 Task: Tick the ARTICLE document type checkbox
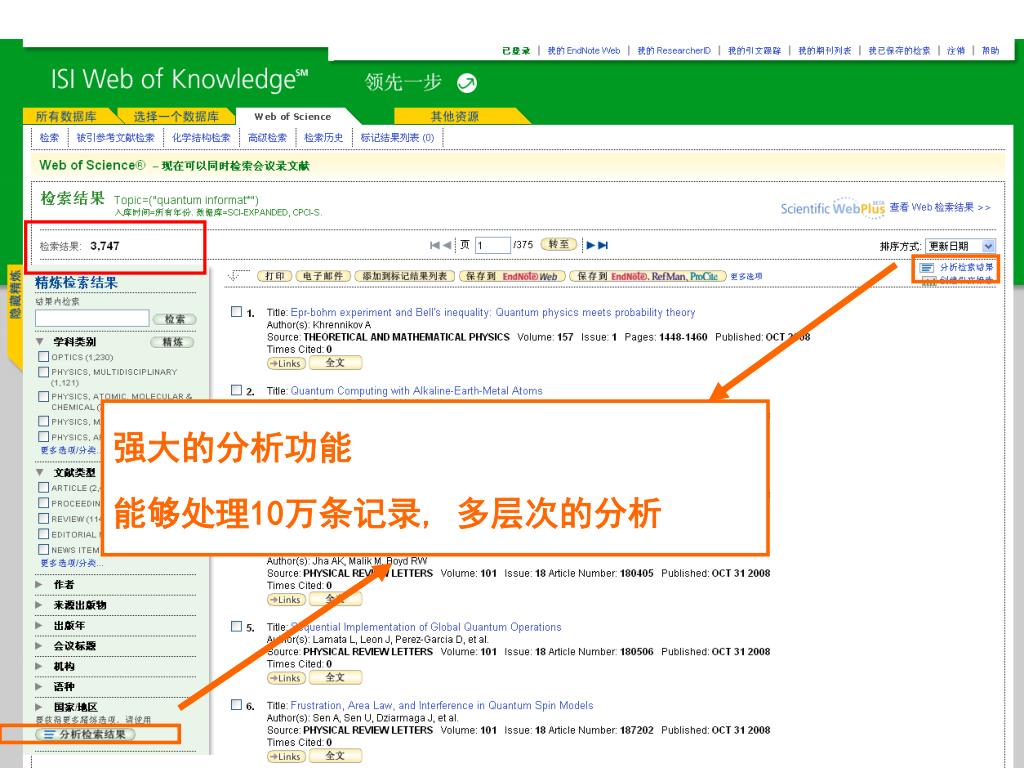pos(44,487)
